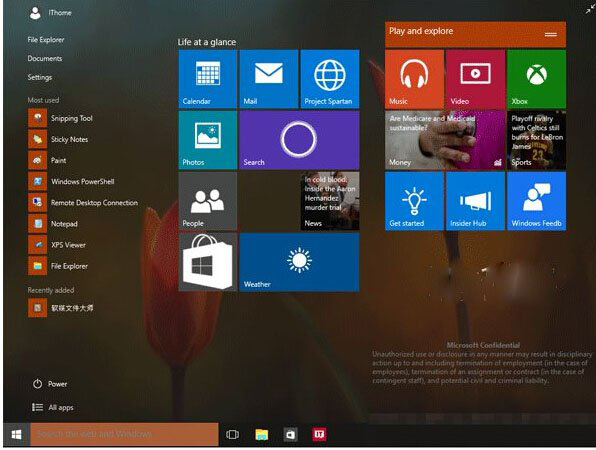
Task: Open the Weather tile
Action: coord(299,262)
